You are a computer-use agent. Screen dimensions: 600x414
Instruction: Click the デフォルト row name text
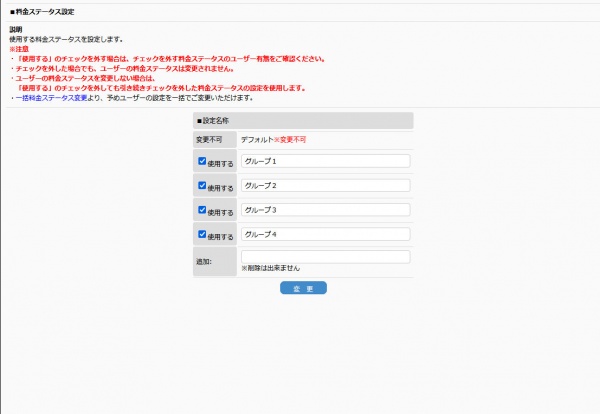(x=257, y=140)
